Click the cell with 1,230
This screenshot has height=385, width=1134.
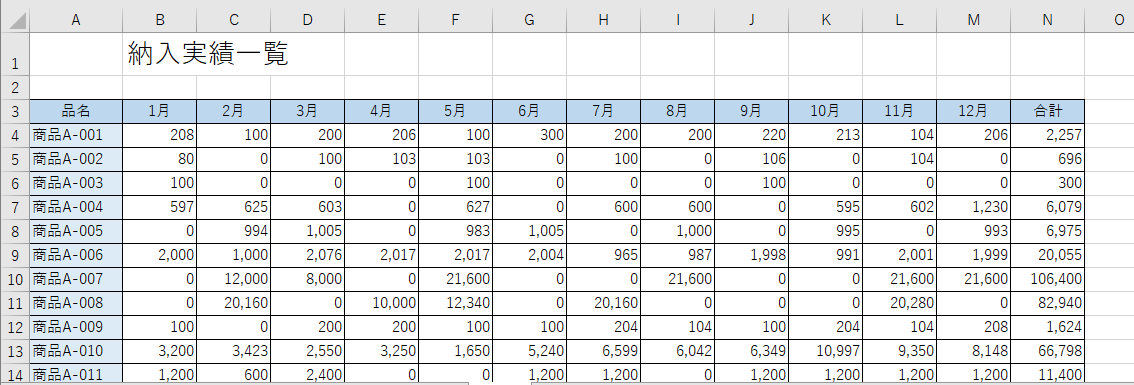tap(973, 207)
